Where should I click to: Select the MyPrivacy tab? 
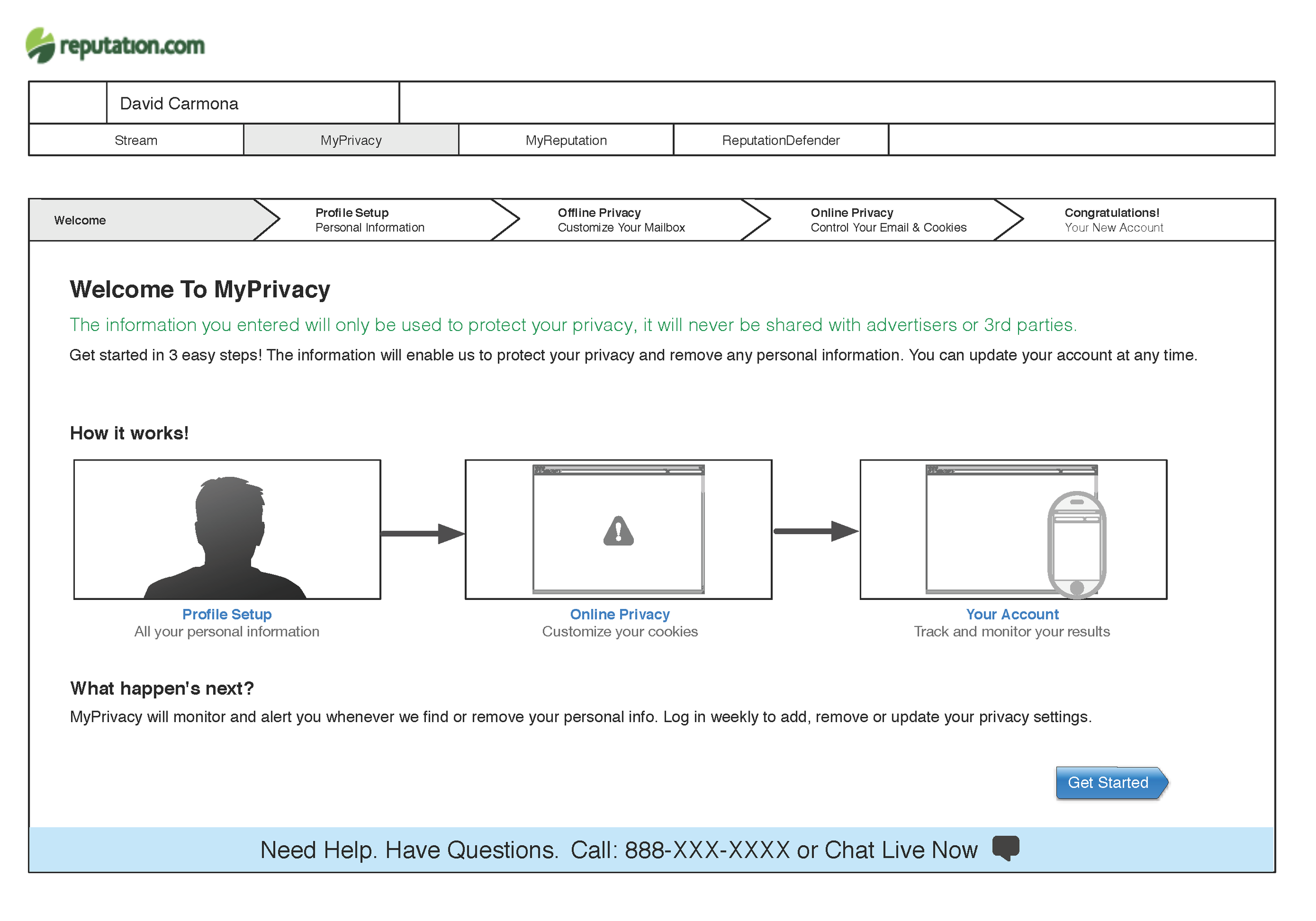click(x=351, y=140)
